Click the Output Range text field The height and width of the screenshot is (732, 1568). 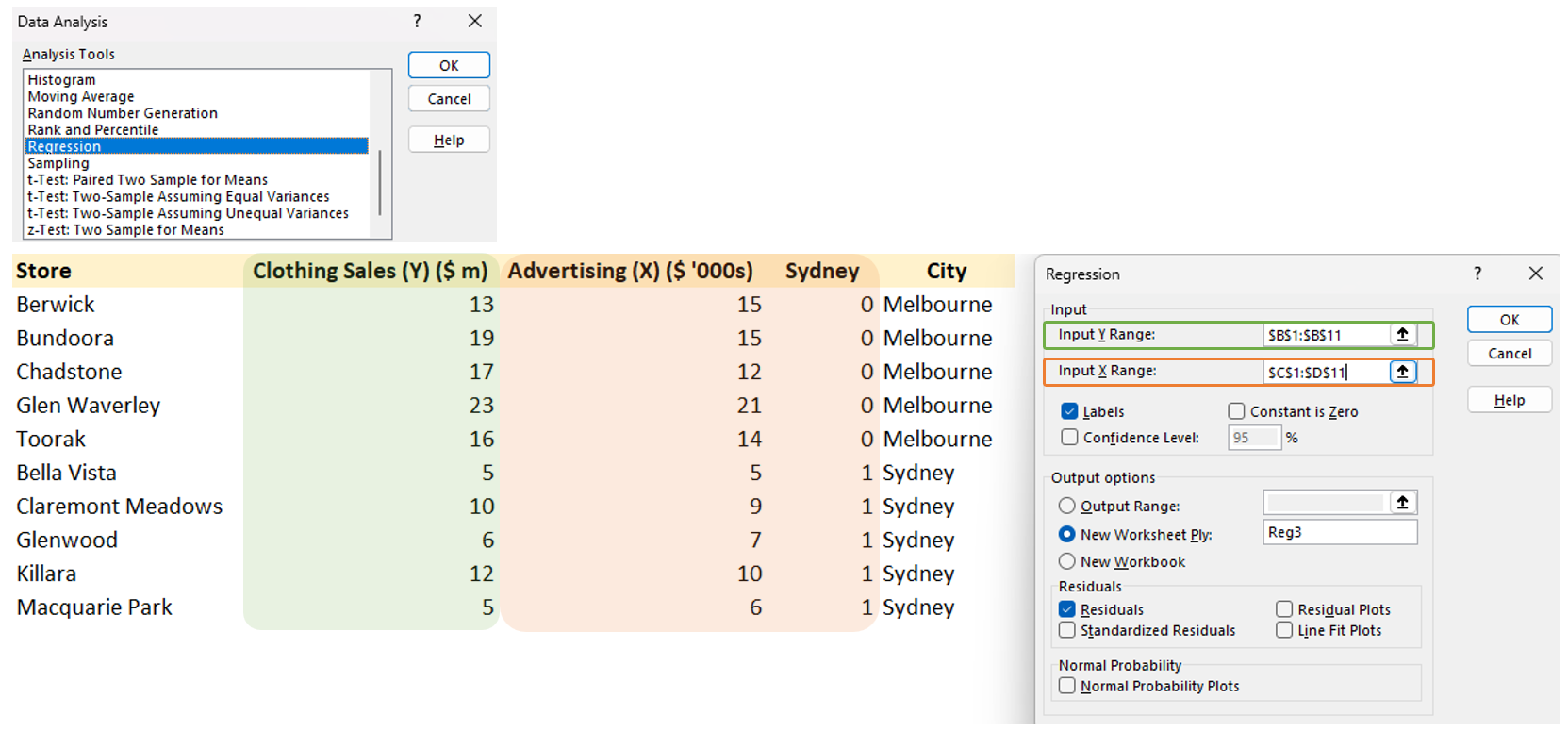1325,503
